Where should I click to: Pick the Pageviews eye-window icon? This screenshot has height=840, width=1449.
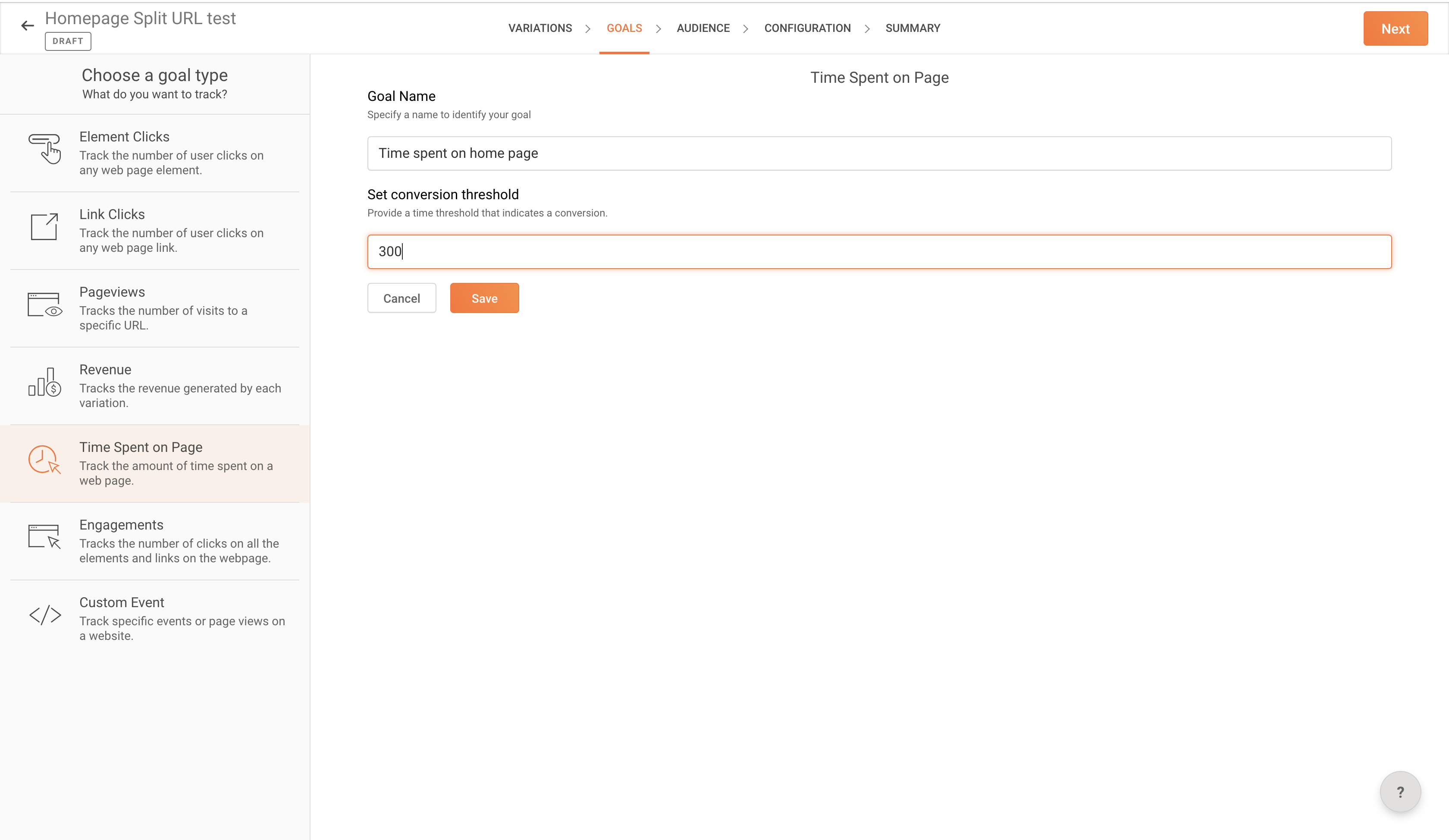tap(44, 305)
